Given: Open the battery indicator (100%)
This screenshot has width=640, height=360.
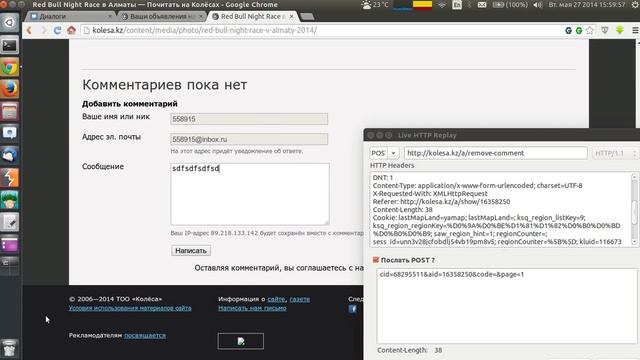Looking at the screenshot, I should pyautogui.click(x=509, y=5).
